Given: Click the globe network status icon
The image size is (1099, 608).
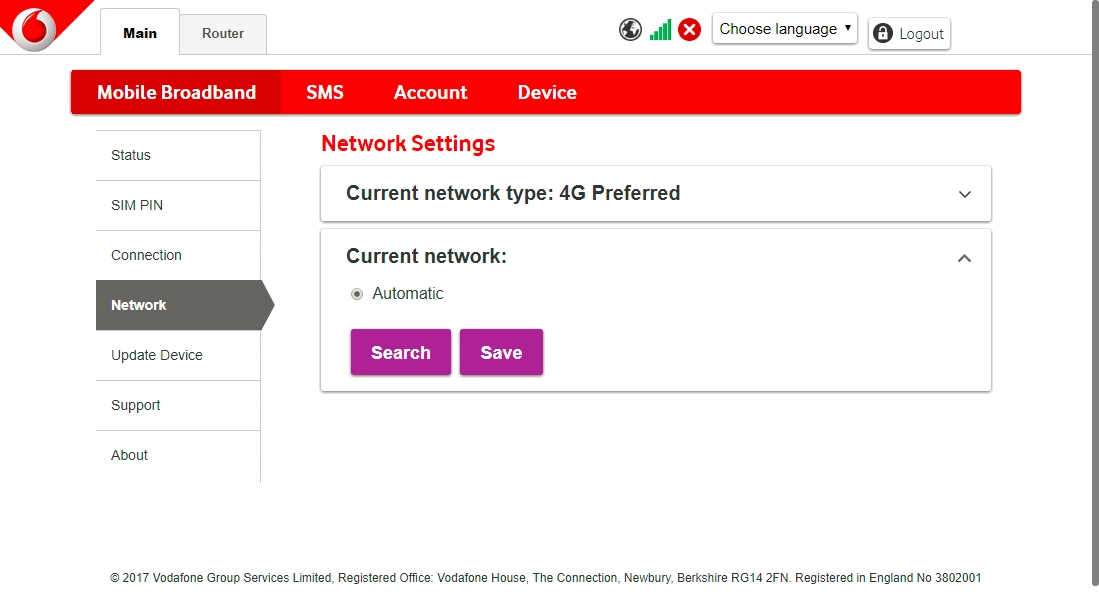Looking at the screenshot, I should point(630,30).
